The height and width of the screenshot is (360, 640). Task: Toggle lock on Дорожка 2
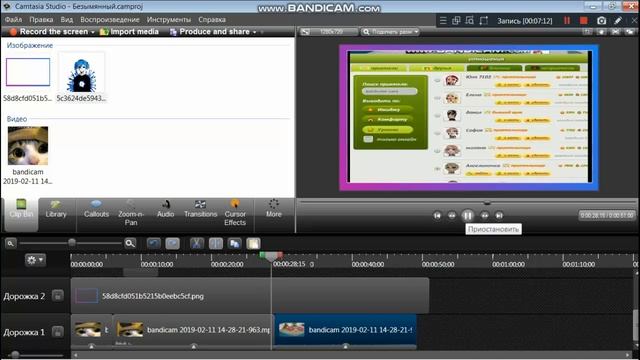(58, 296)
